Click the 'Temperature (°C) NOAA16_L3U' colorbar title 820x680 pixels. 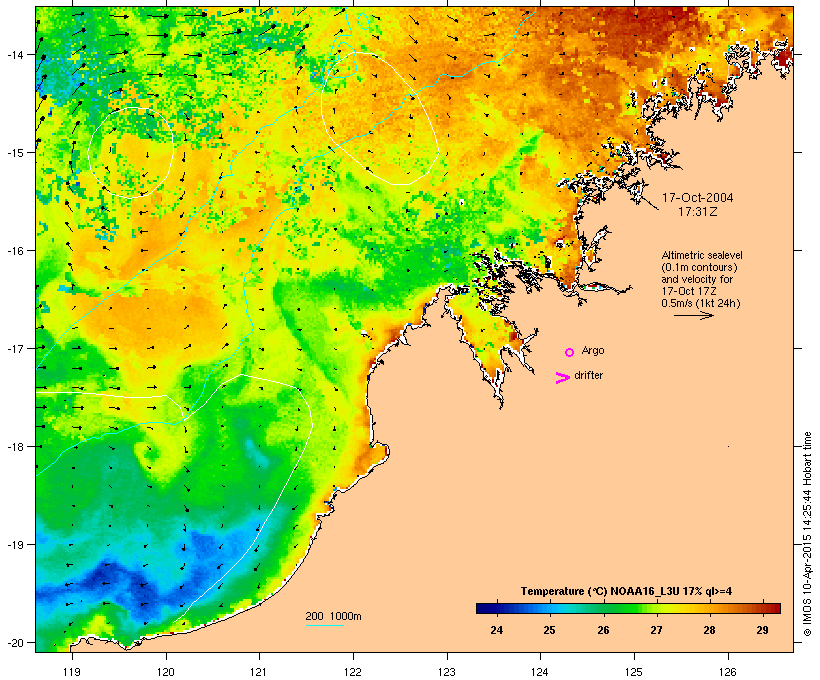pos(600,591)
